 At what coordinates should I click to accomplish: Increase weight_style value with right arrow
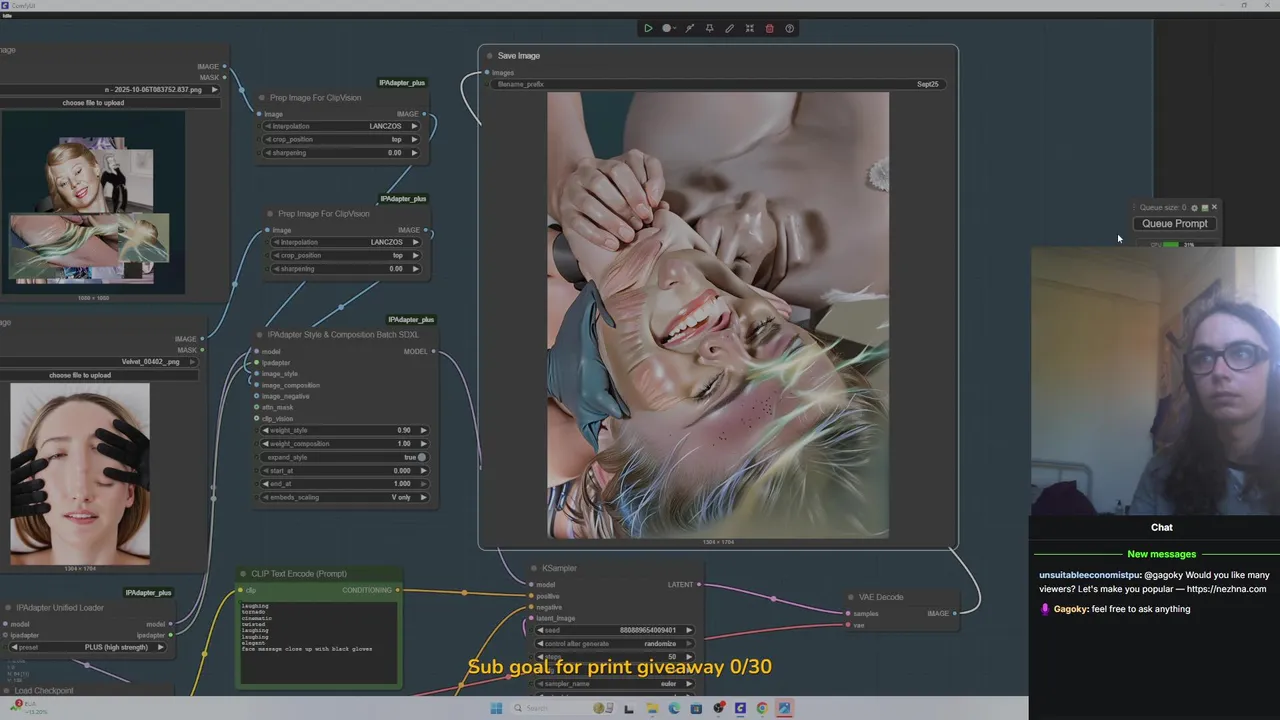pos(423,430)
